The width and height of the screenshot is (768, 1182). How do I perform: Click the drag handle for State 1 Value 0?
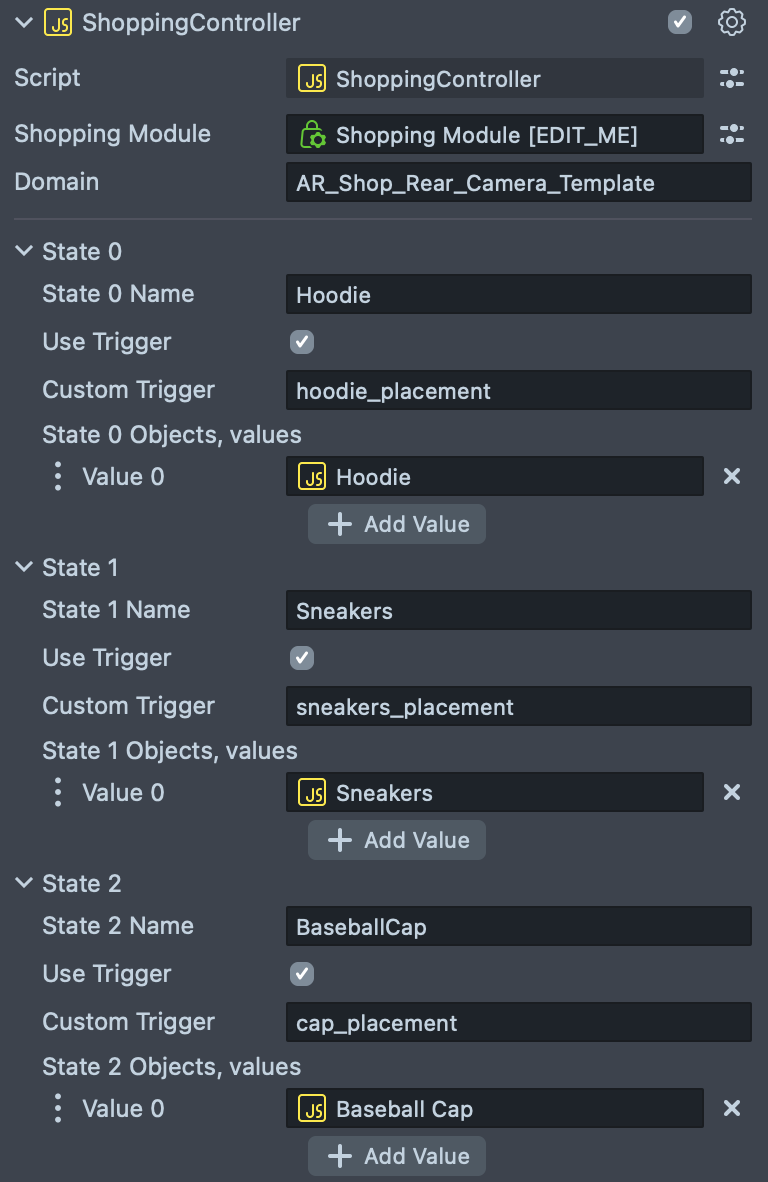[x=58, y=793]
